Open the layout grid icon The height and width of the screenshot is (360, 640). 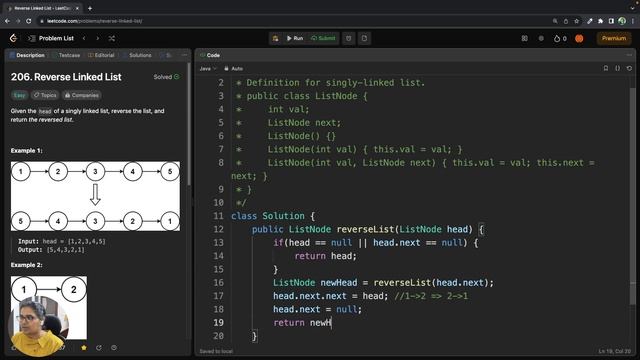pos(524,38)
